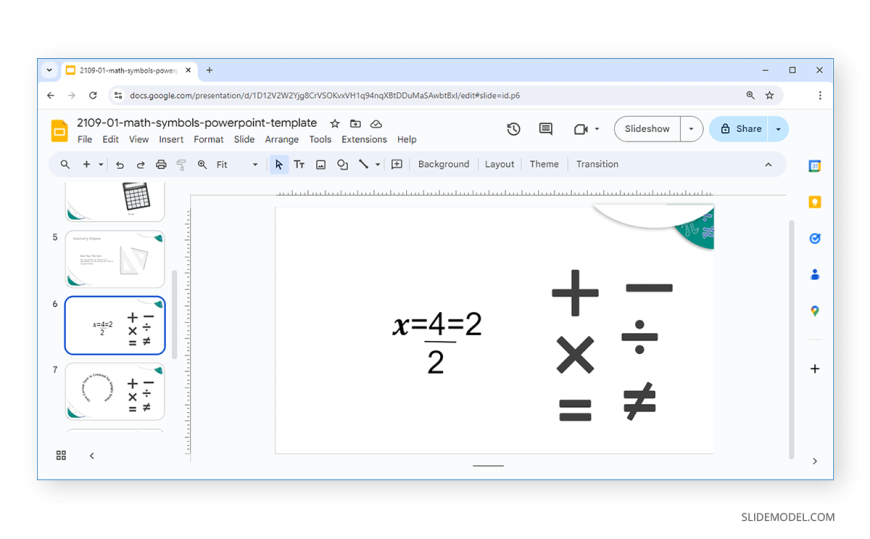Print the presentation
870x539 pixels.
(161, 164)
